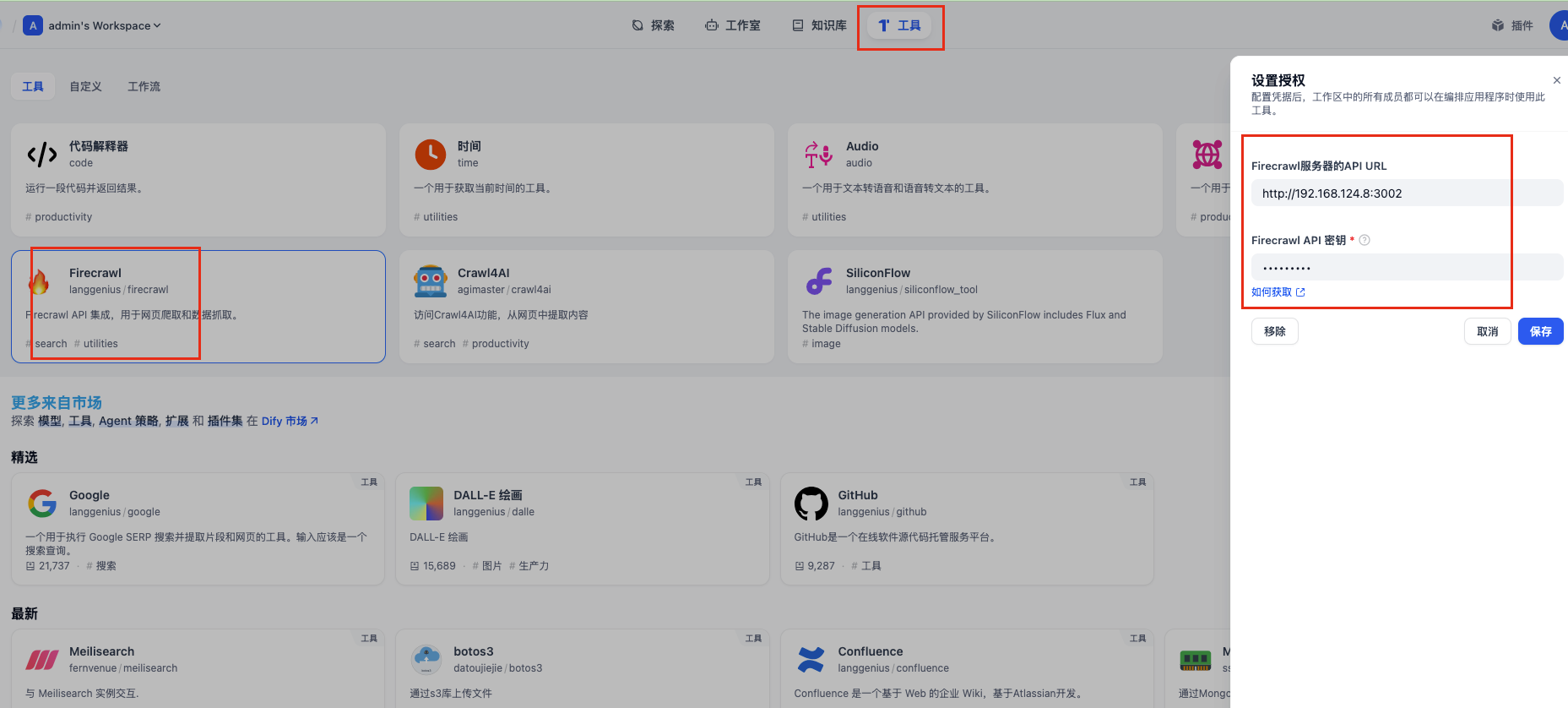Viewport: 1568px width, 708px height.
Task: Click the Meilisearch logo icon
Action: (42, 660)
